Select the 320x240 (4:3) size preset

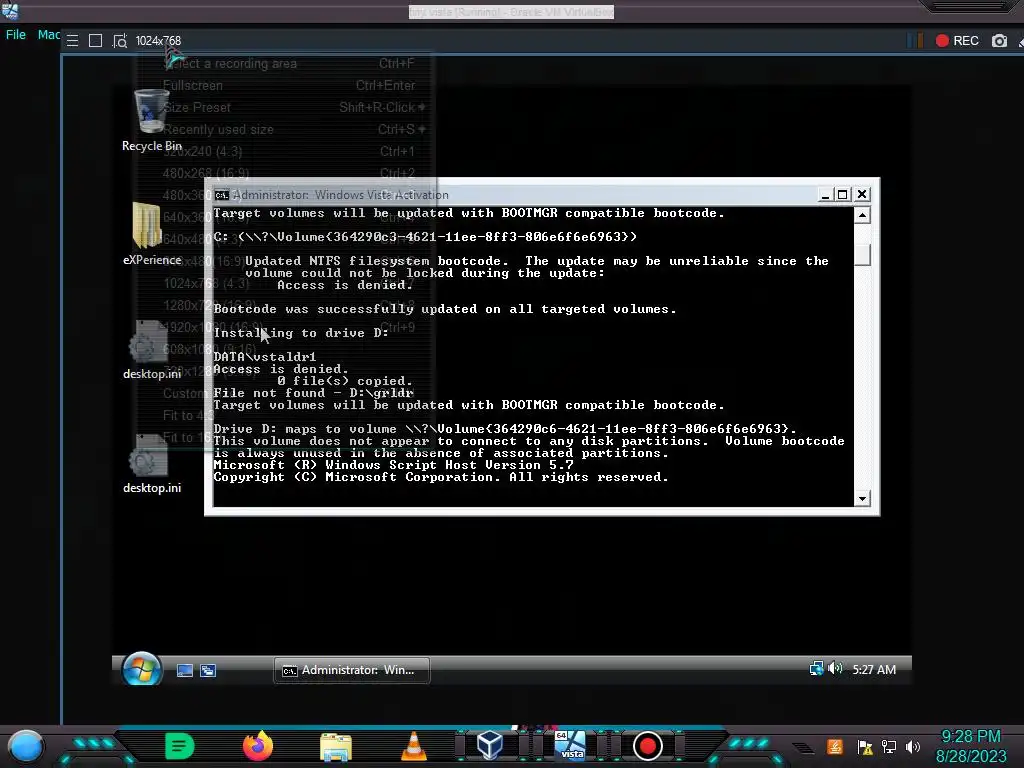[287, 152]
